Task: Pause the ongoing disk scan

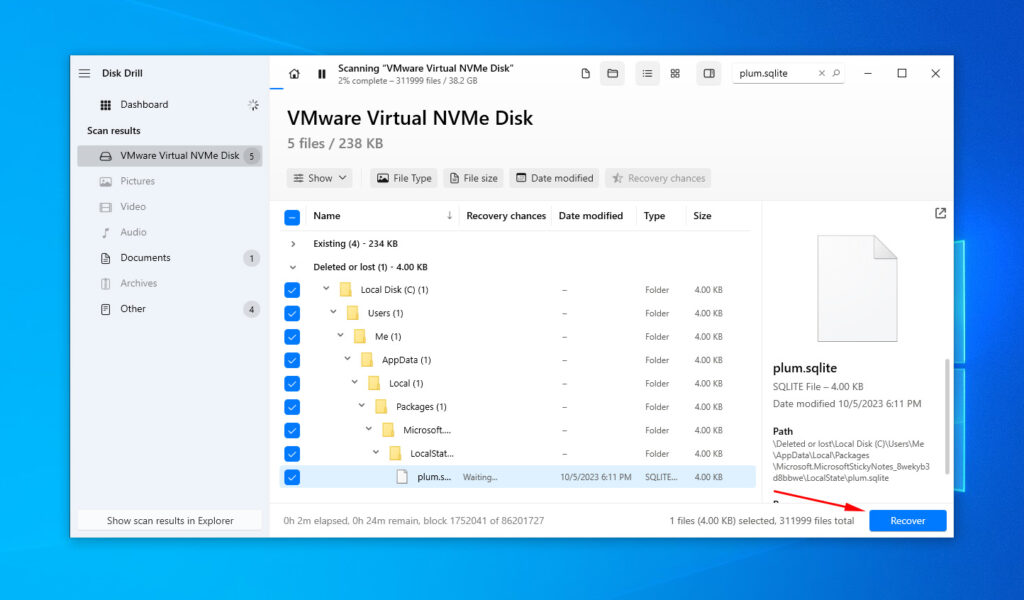Action: 321,73
